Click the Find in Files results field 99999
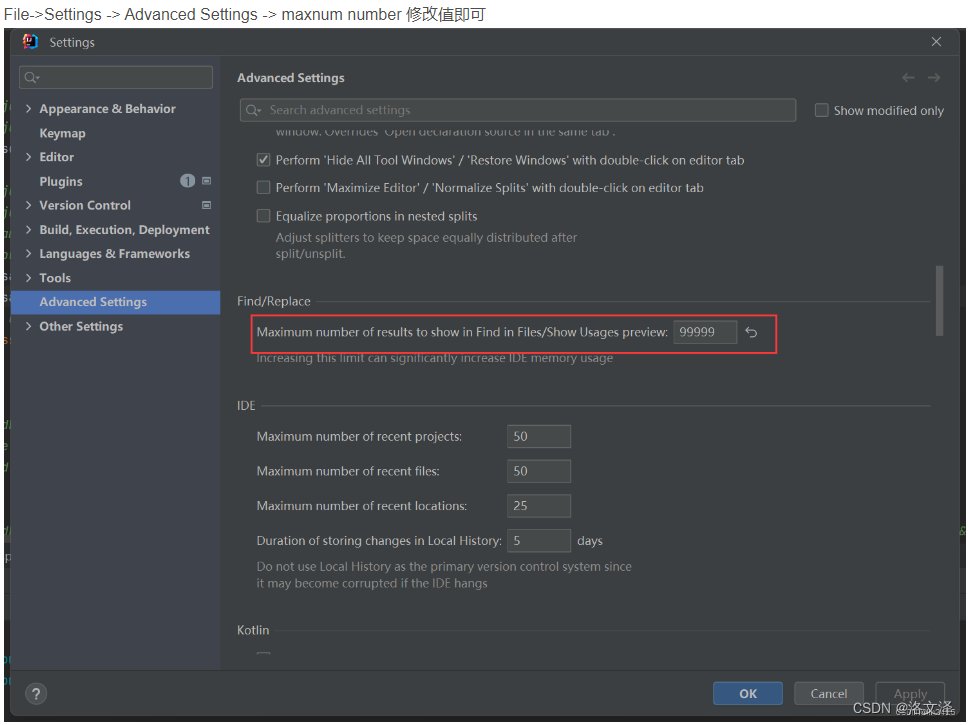Image resolution: width=969 pixels, height=725 pixels. tap(705, 332)
